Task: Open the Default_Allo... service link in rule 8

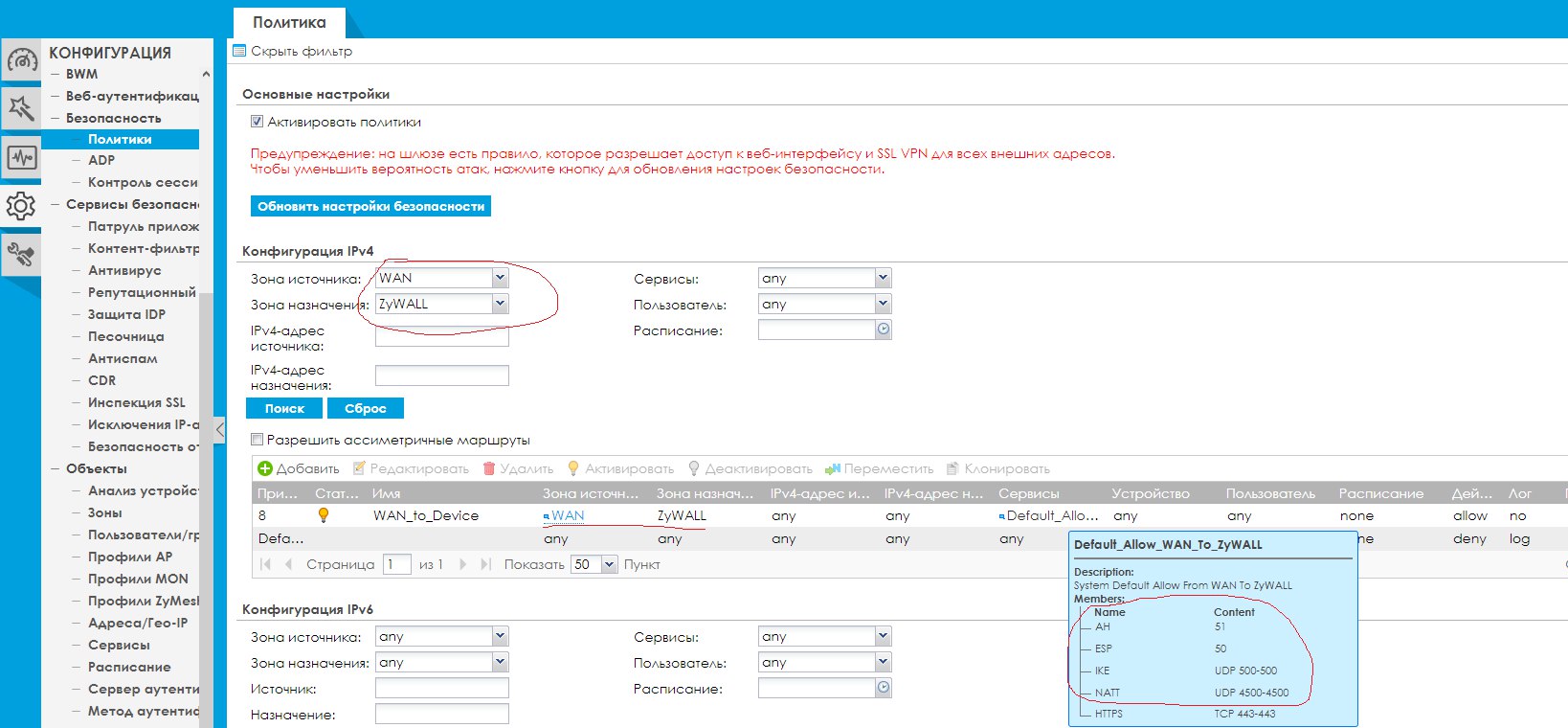Action: 1052,515
